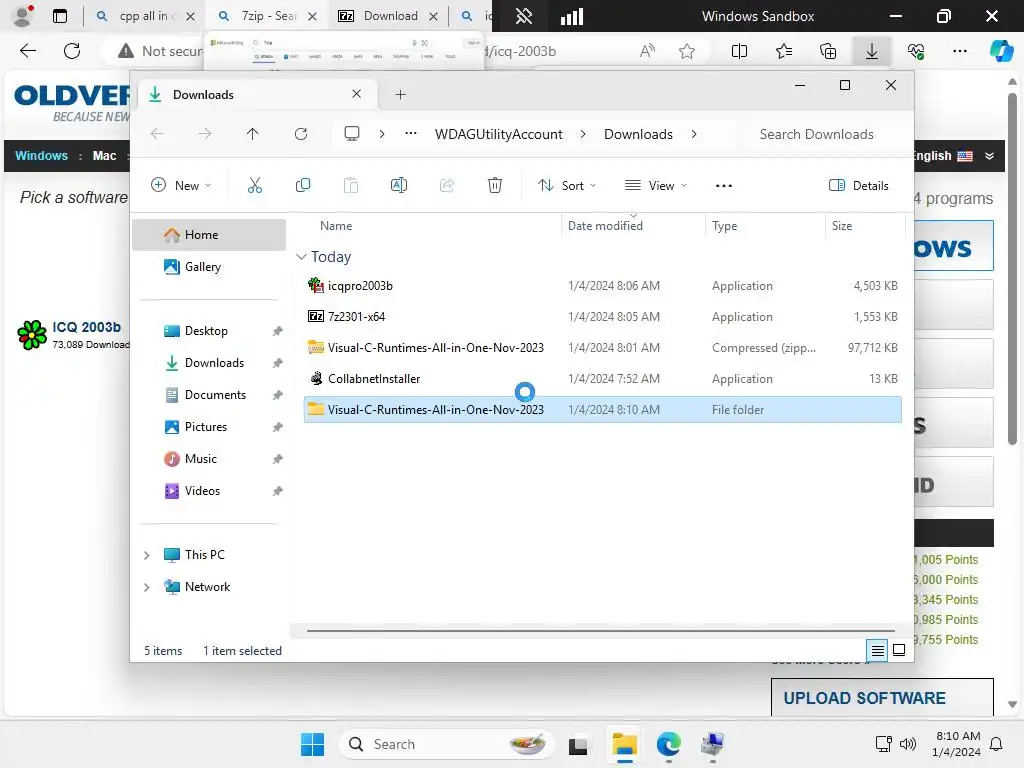The height and width of the screenshot is (768, 1024).
Task: Select the Visual-C-Runtimes-All-in-One-Nov-2023 file folder
Action: (x=602, y=409)
